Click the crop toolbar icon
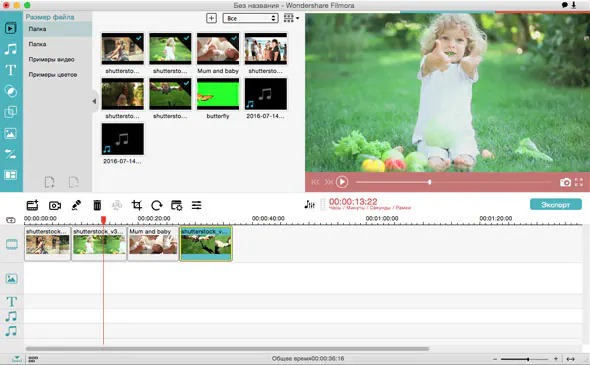 tap(137, 205)
